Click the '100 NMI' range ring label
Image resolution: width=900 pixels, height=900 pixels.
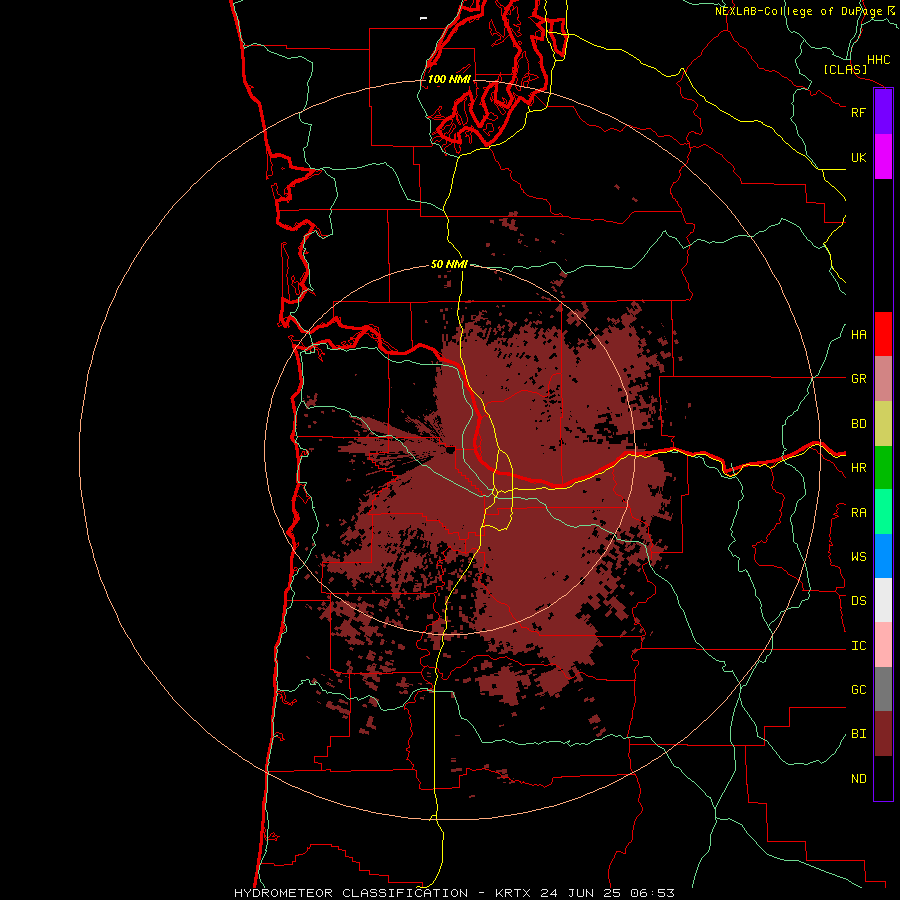[449, 79]
